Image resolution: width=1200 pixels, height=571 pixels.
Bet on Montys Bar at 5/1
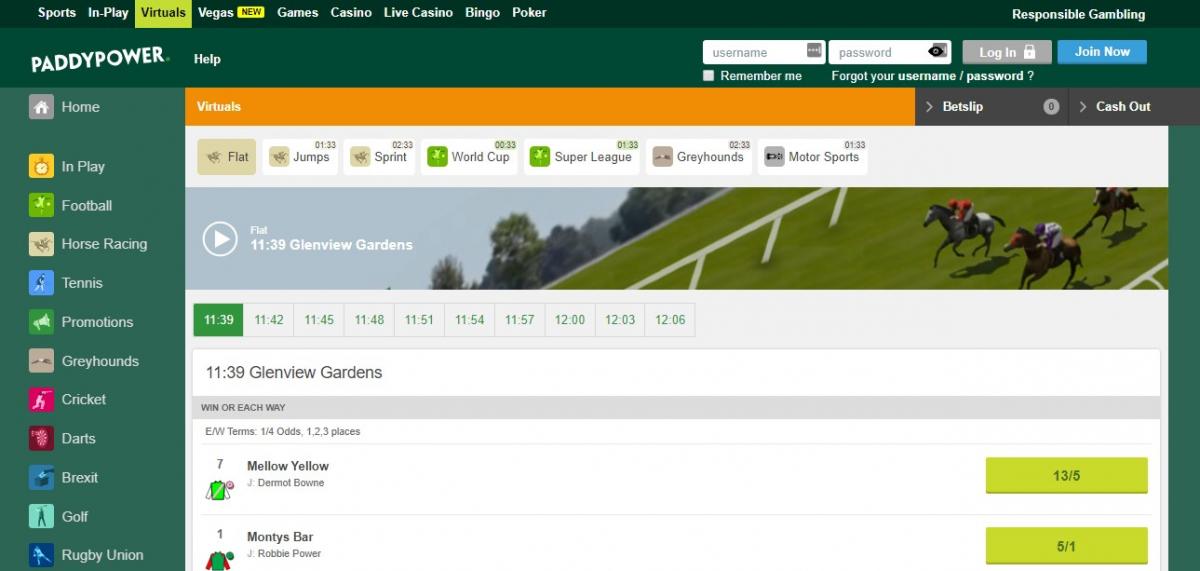click(x=1067, y=547)
